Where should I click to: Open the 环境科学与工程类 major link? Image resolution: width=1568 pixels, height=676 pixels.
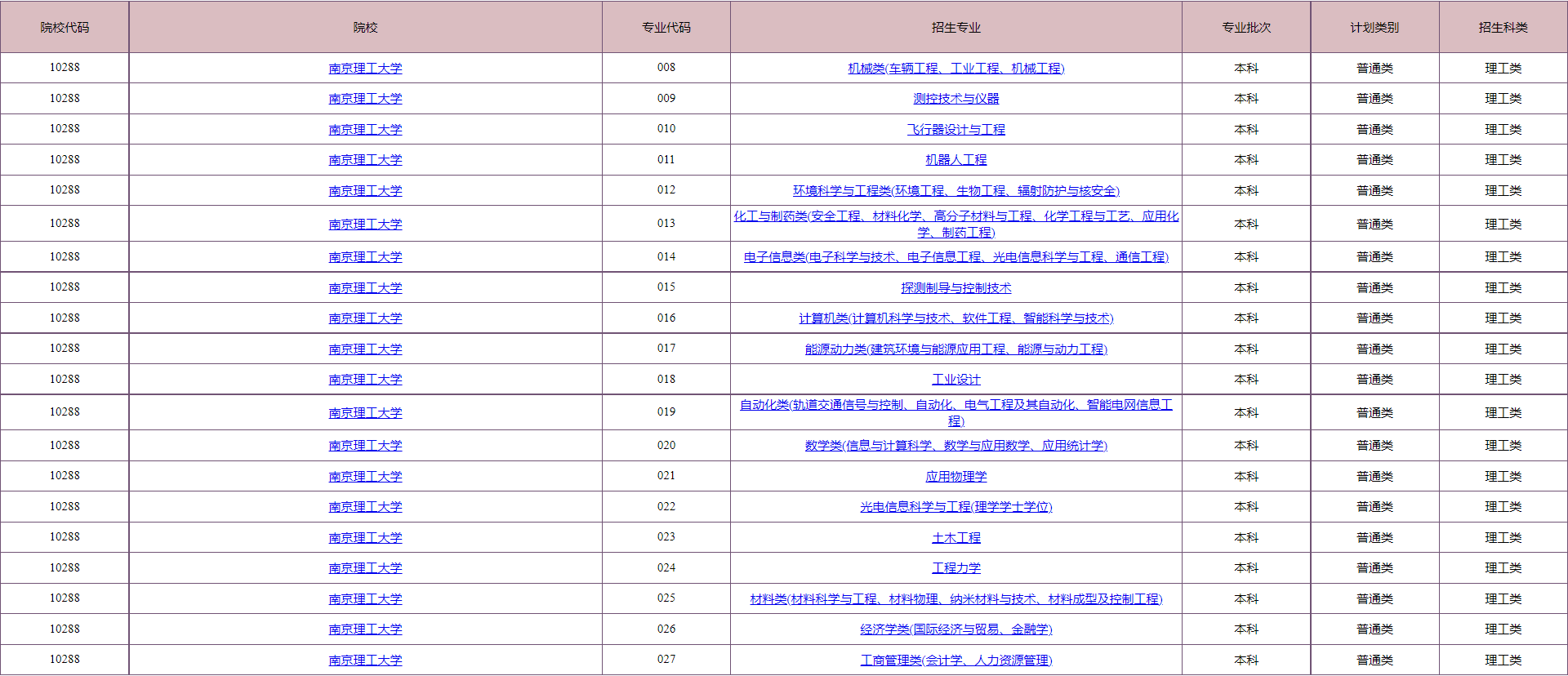coord(955,191)
